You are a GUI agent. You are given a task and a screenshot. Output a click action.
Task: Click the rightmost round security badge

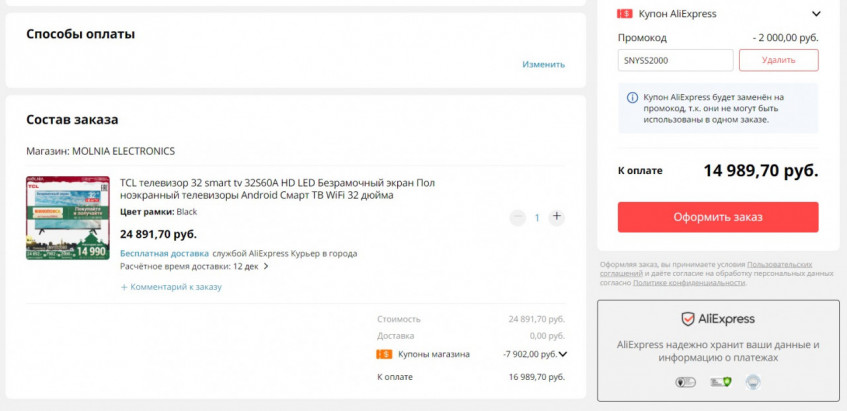coord(753,381)
